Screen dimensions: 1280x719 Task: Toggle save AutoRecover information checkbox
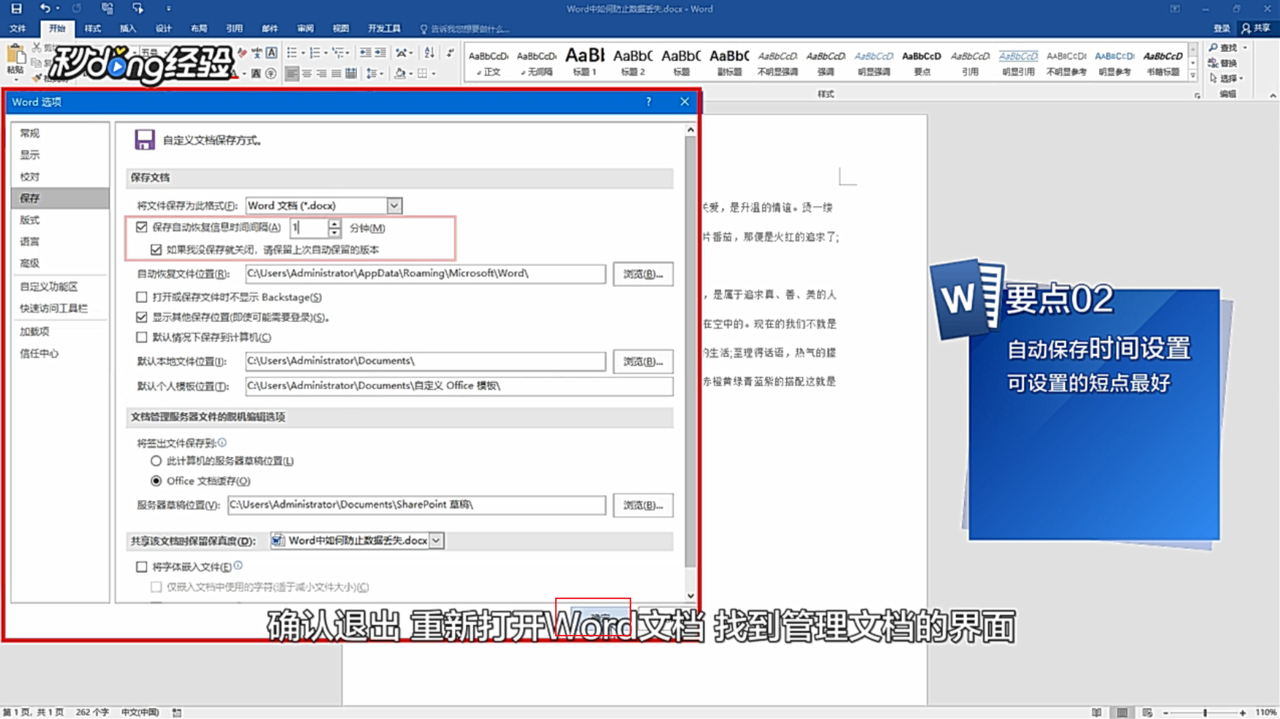pos(142,228)
